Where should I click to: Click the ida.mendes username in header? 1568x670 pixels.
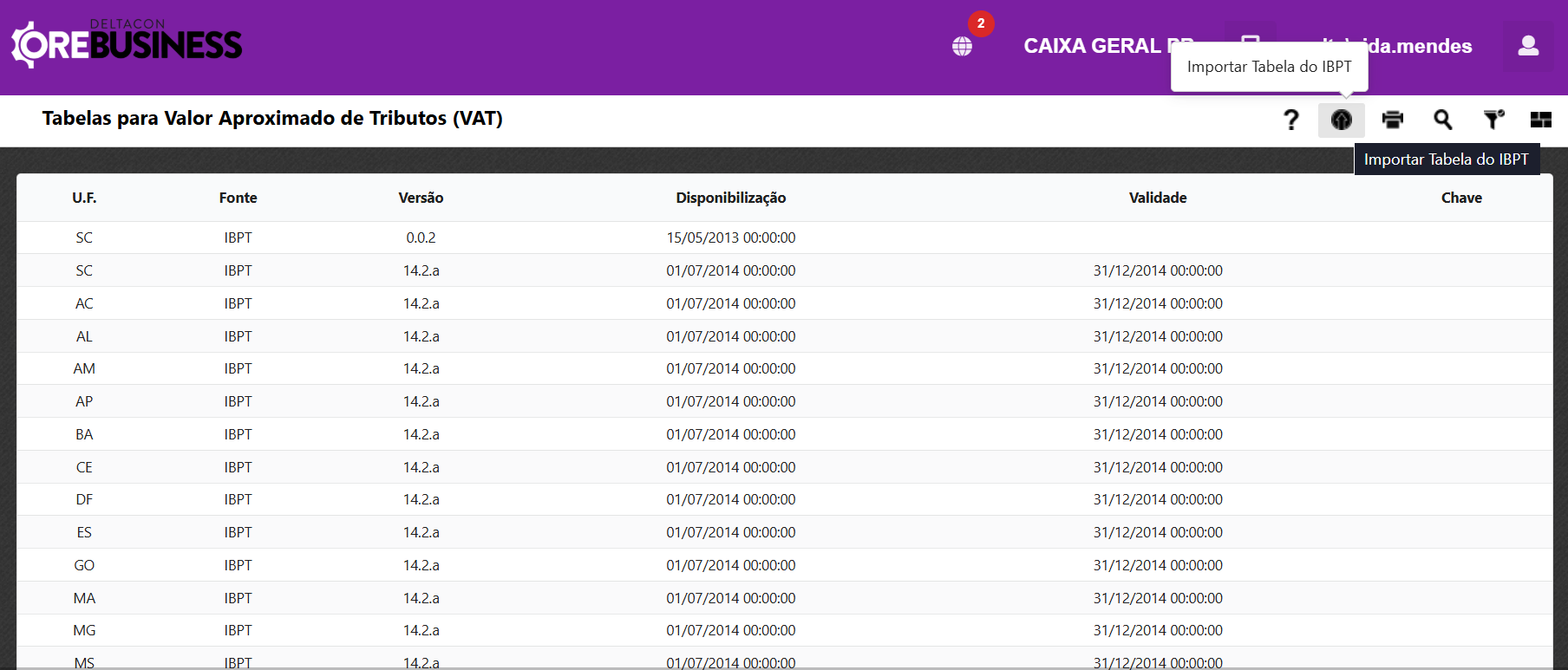click(1422, 46)
